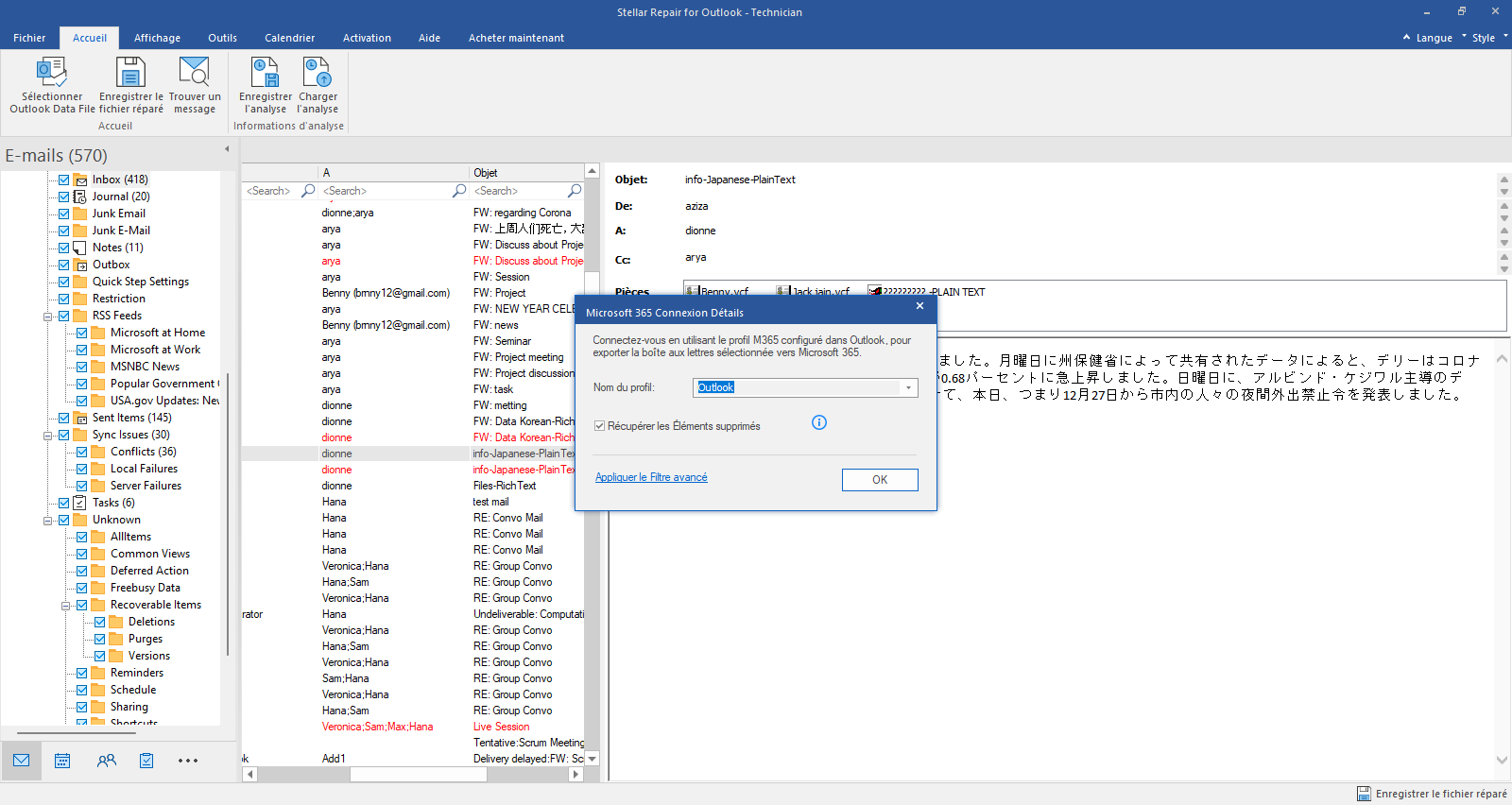Switch to Outils tab
The width and height of the screenshot is (1512, 805).
[222, 38]
